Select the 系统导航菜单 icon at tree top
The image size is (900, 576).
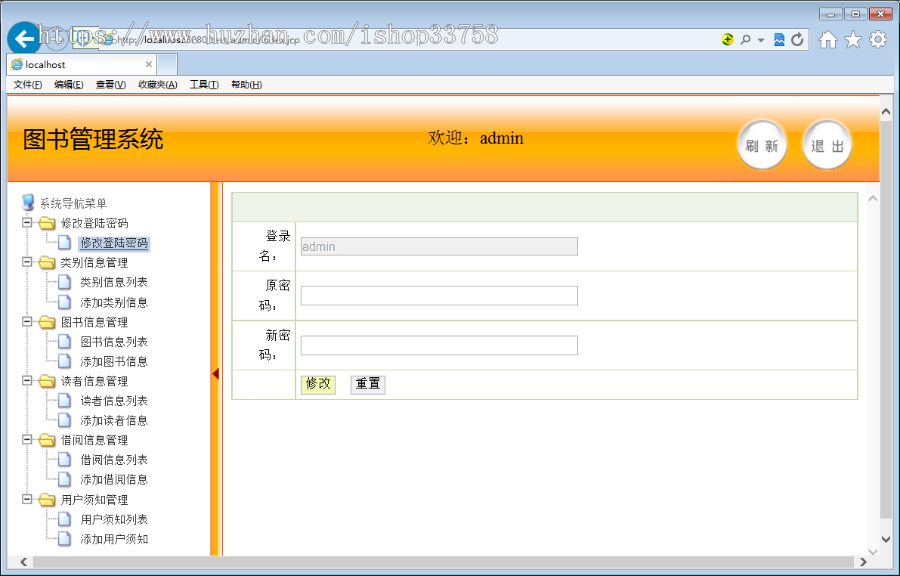[x=28, y=202]
